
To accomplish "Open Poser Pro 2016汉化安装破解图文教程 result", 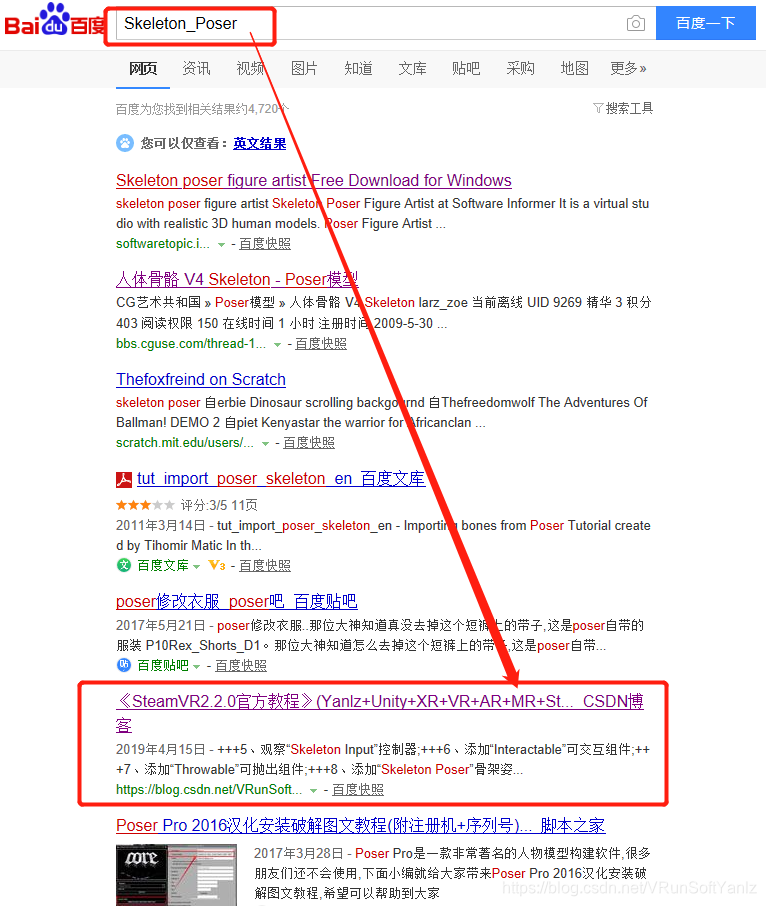I will pos(360,825).
